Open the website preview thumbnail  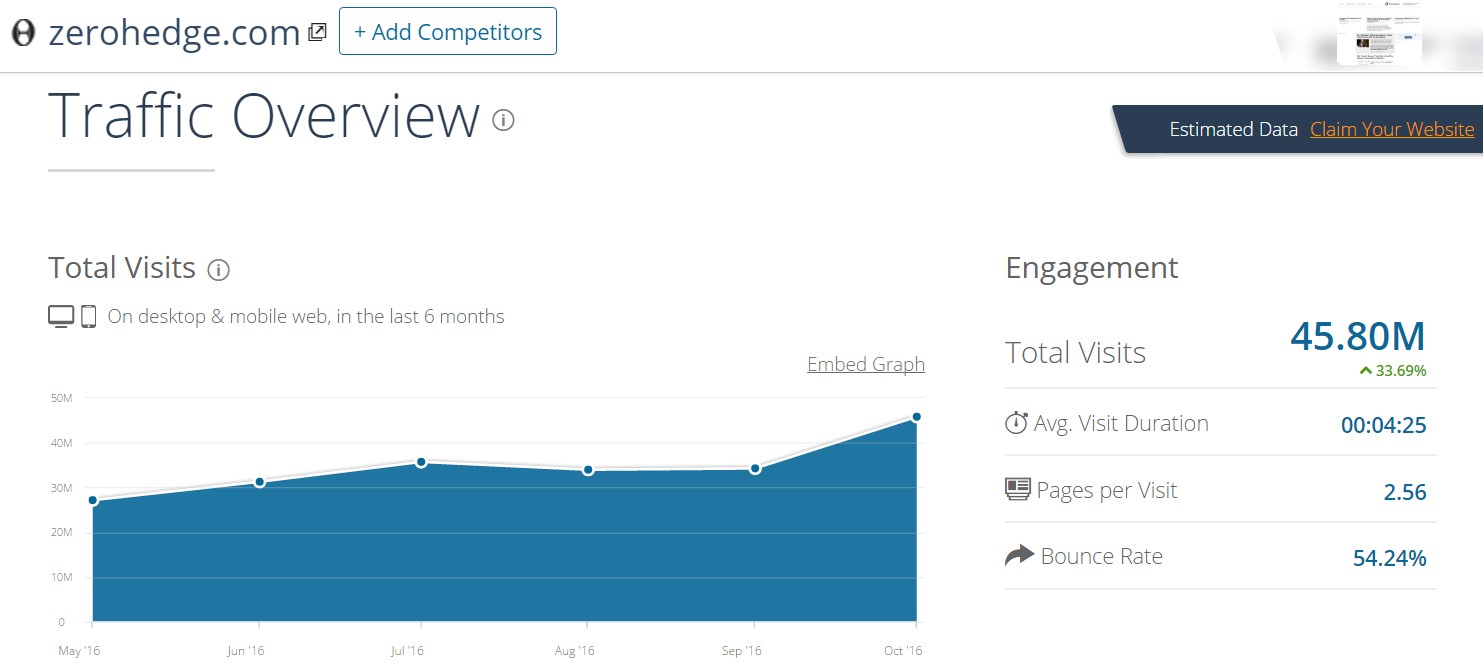(1379, 34)
